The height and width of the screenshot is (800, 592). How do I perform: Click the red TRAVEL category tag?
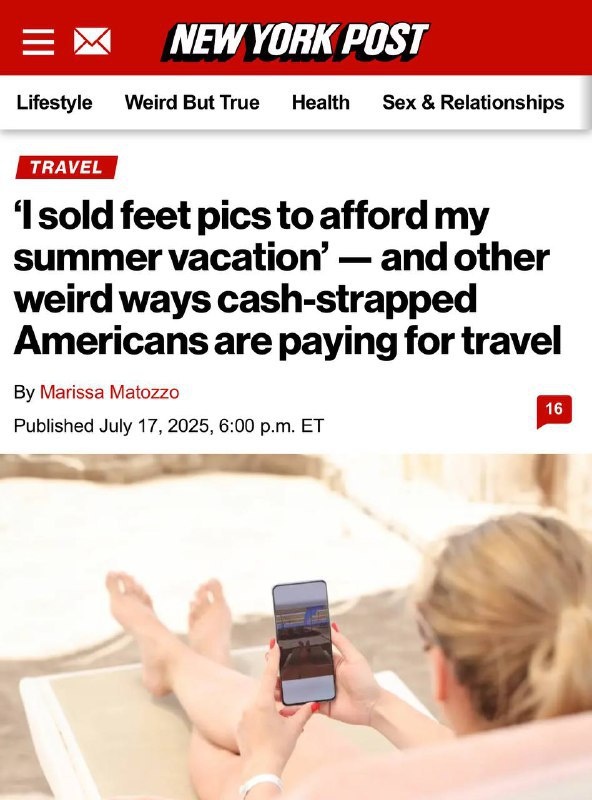point(66,167)
